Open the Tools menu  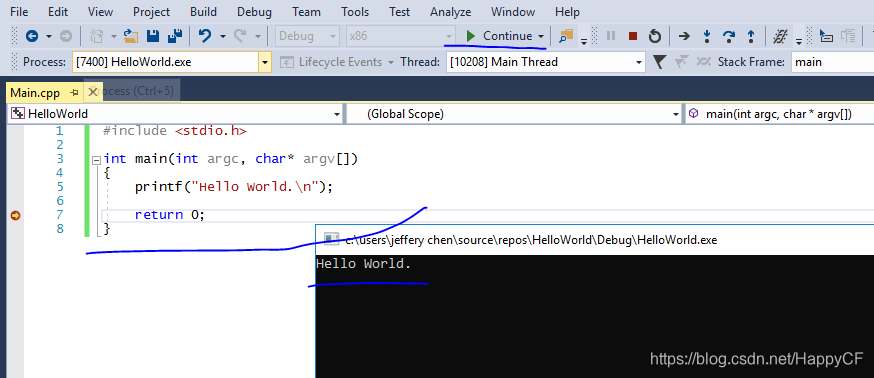click(x=355, y=12)
